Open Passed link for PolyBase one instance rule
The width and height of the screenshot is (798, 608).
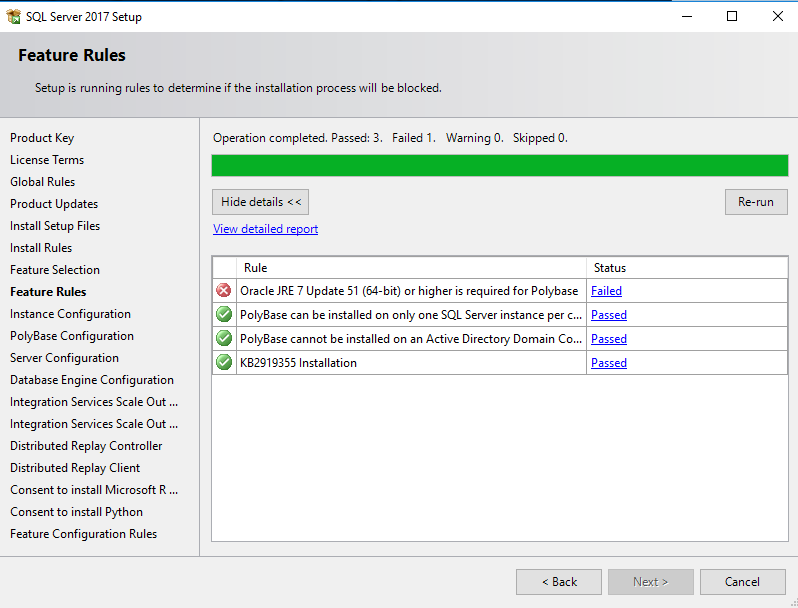(609, 314)
